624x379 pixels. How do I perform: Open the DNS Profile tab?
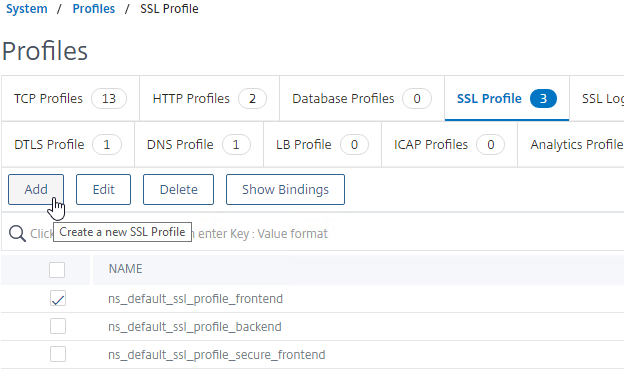[199, 145]
